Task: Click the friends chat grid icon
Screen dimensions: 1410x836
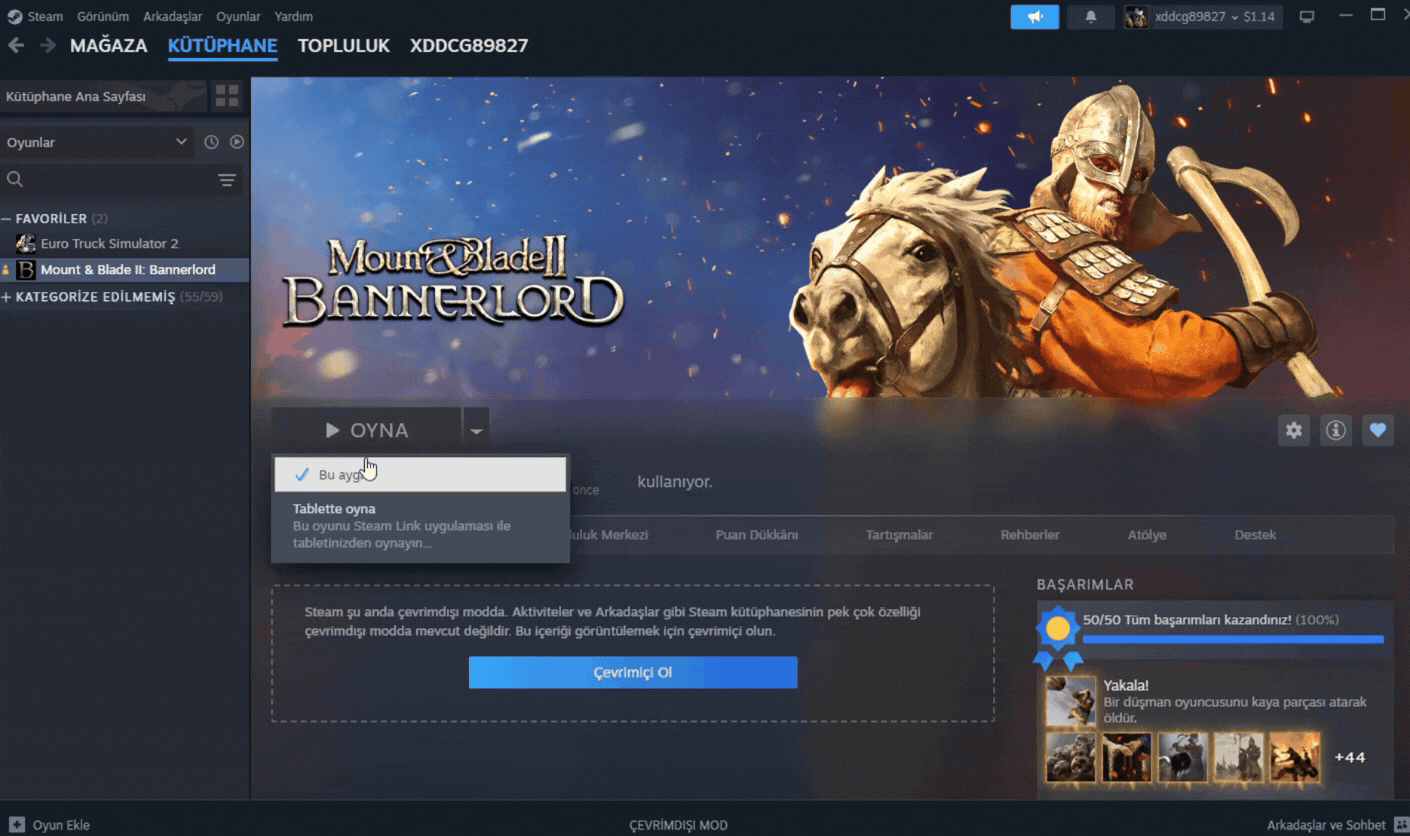Action: point(1400,825)
